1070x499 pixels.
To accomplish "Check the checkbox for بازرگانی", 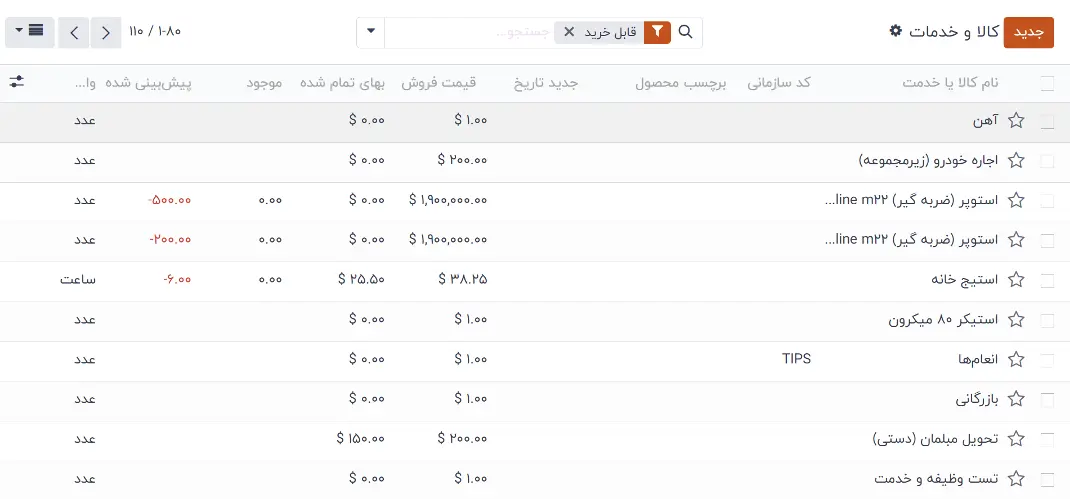I will click(x=1047, y=400).
